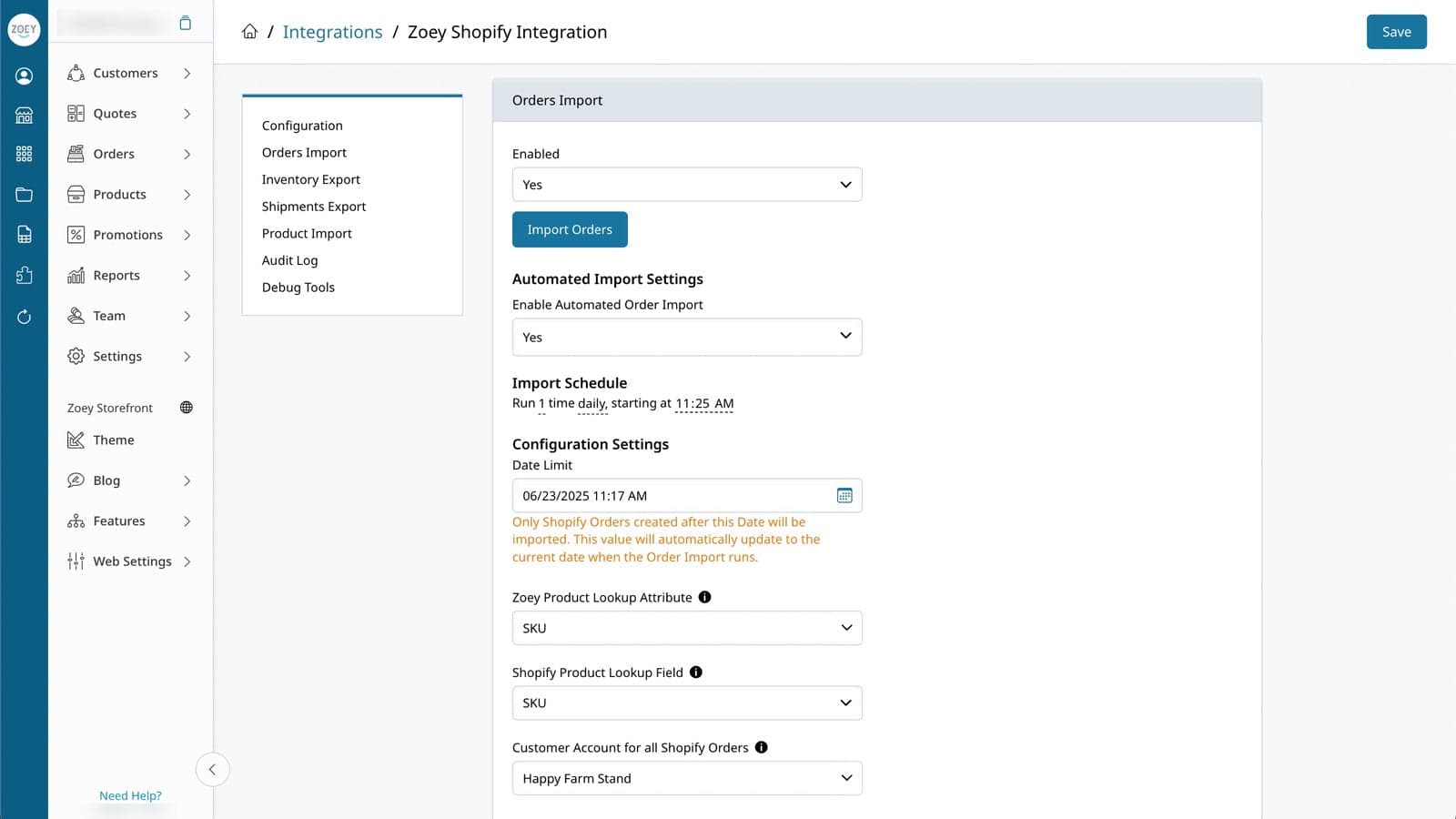Expand the Settings submenu chevron
Screen dimensions: 1456x819
(187, 356)
